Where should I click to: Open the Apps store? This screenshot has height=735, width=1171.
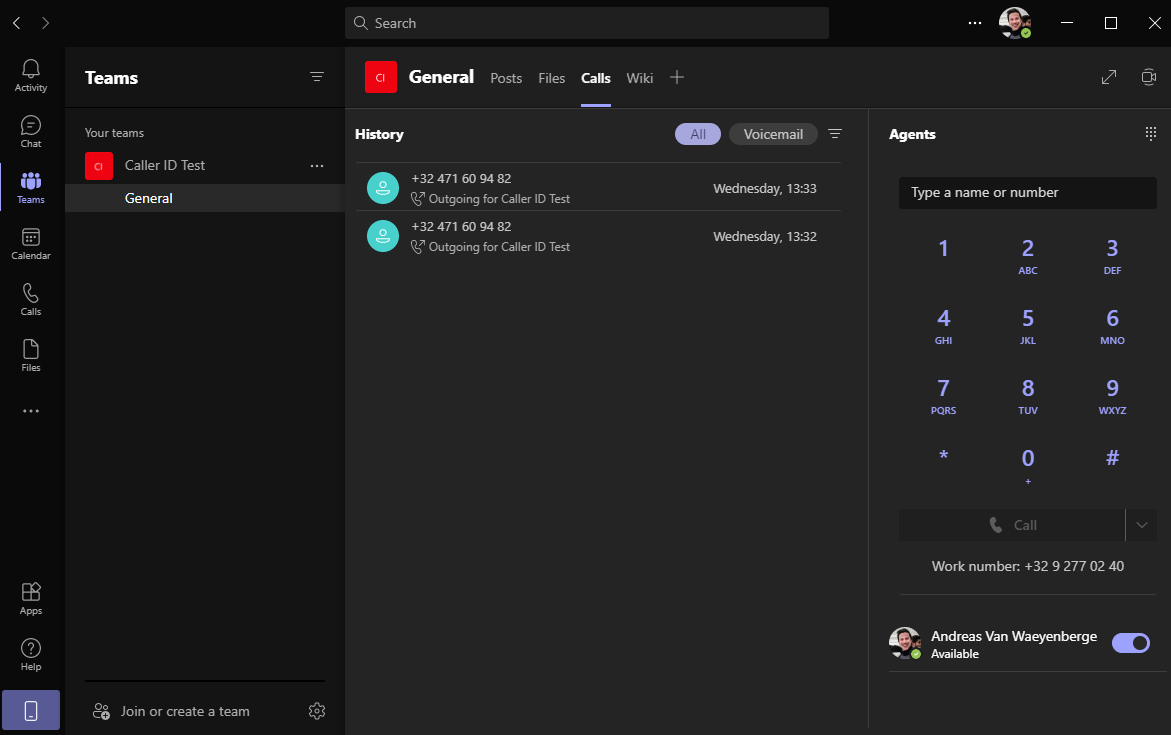point(31,598)
